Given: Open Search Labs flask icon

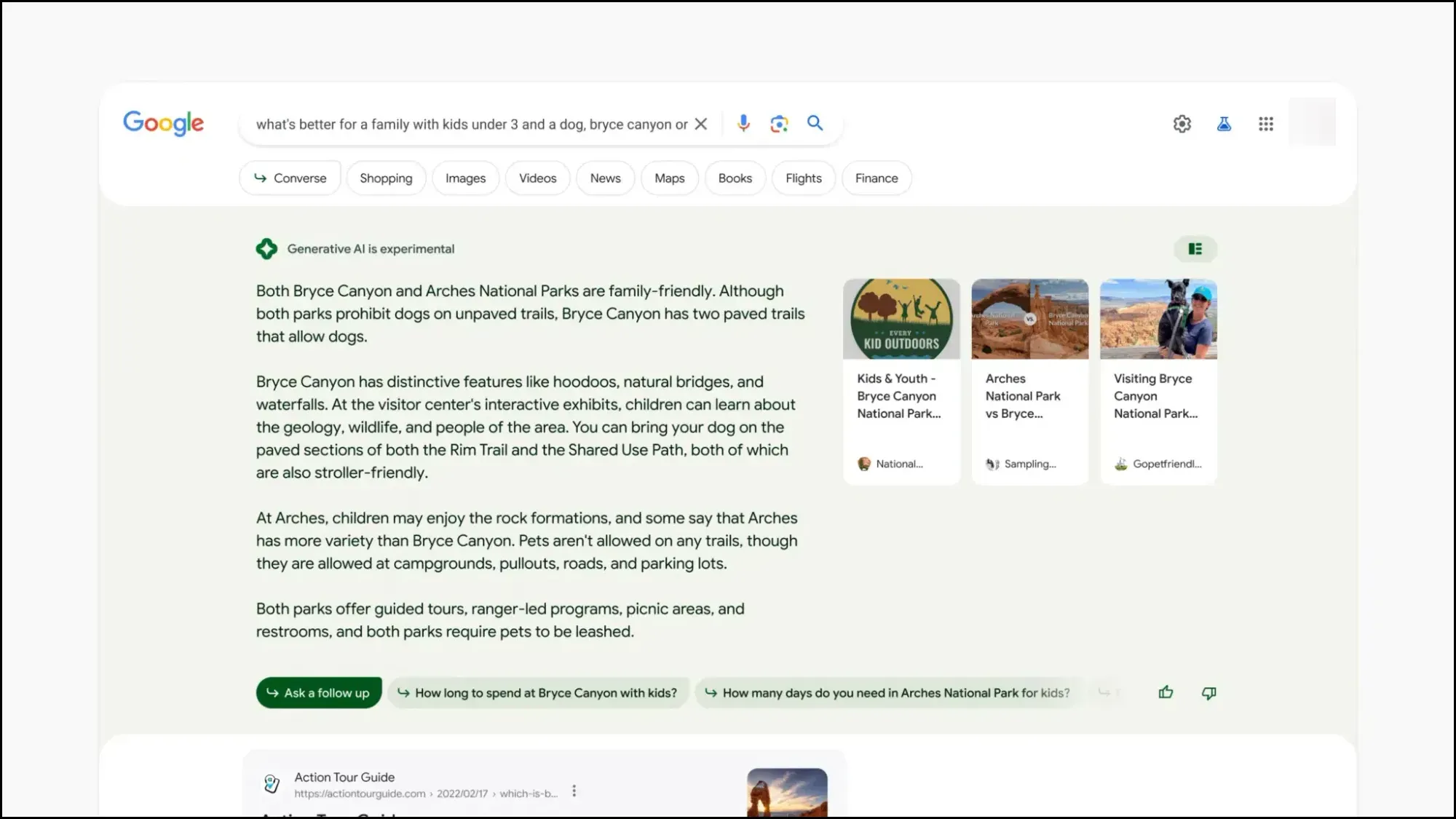Looking at the screenshot, I should tap(1224, 124).
